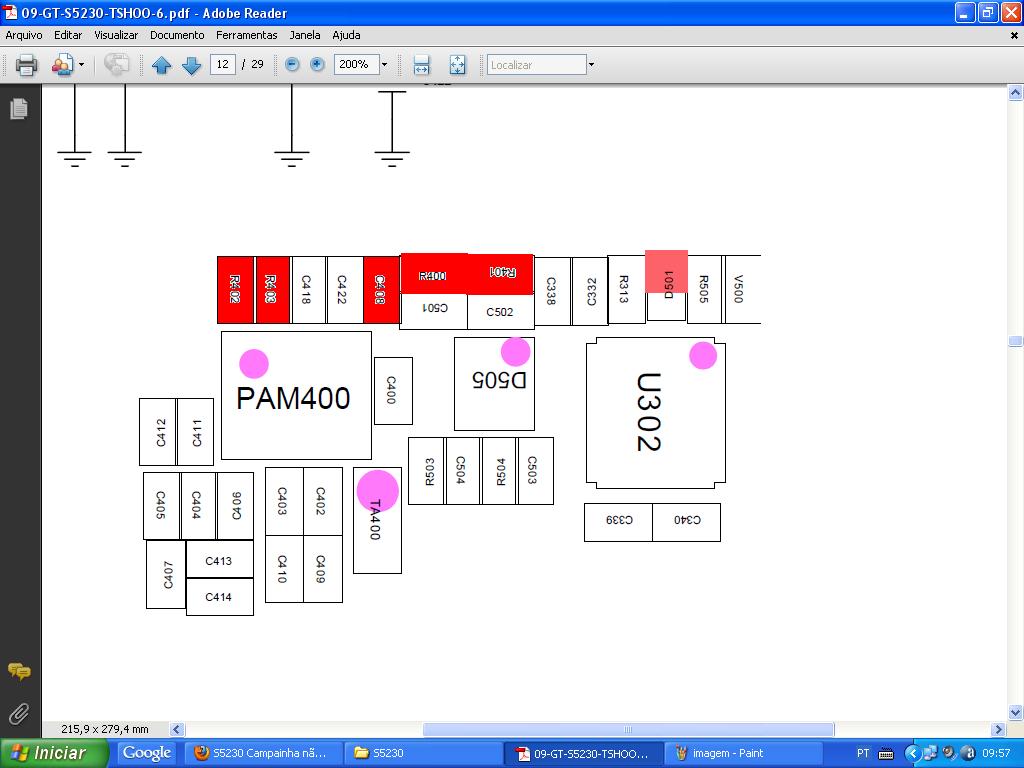This screenshot has width=1024, height=768.
Task: Expand the collaborate icon dropdown arrow
Action: [x=81, y=65]
